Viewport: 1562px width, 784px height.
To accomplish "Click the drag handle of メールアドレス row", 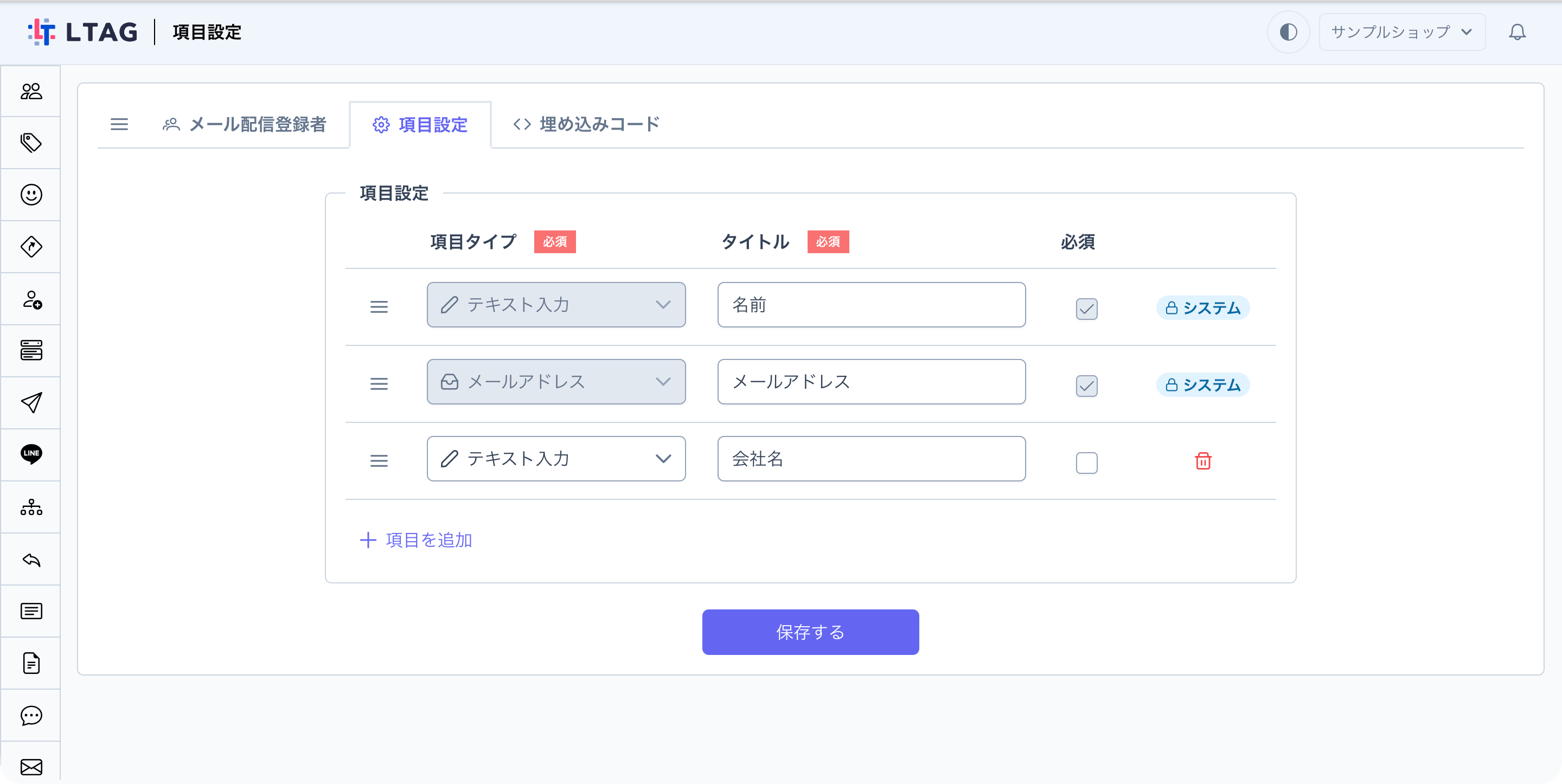I will [379, 384].
